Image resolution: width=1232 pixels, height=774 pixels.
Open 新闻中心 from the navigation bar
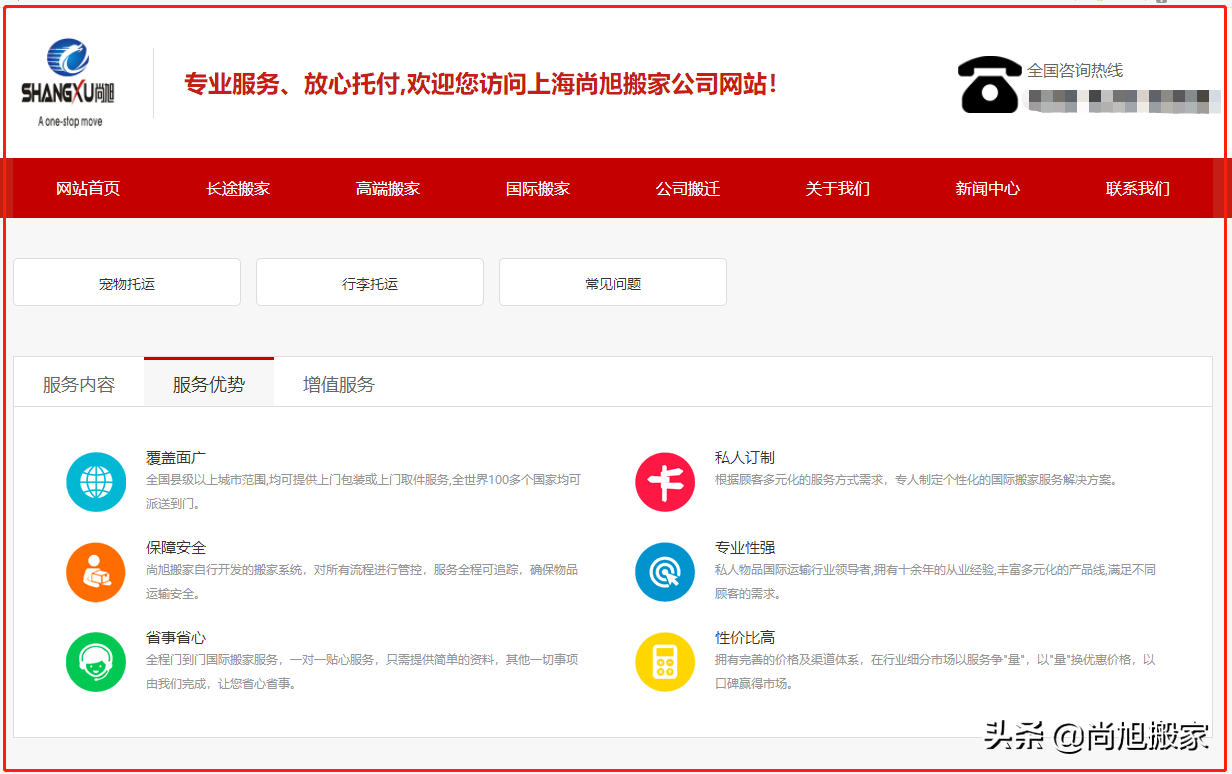[x=988, y=188]
